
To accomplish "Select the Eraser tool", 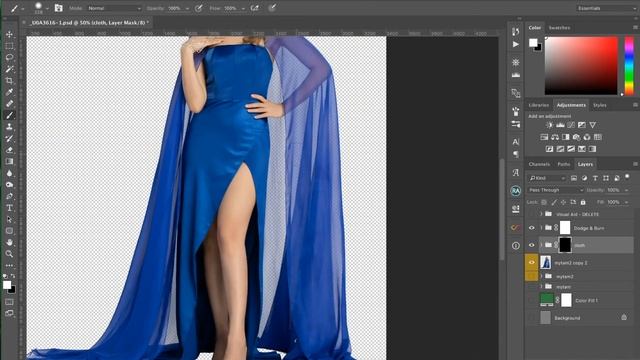I will pyautogui.click(x=9, y=150).
